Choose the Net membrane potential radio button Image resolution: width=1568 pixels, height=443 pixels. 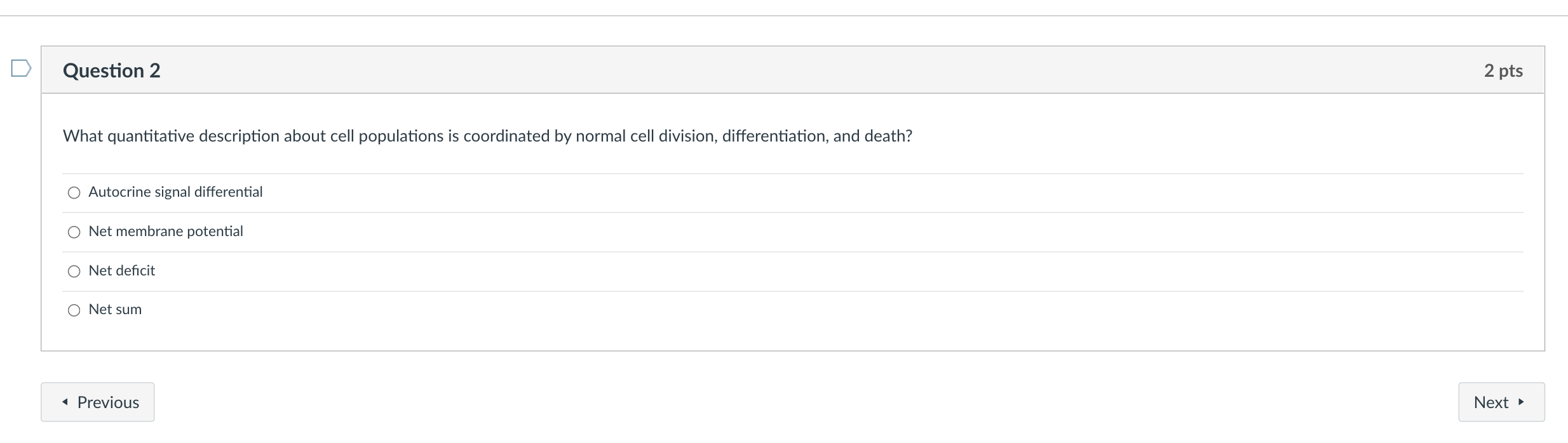coord(74,232)
